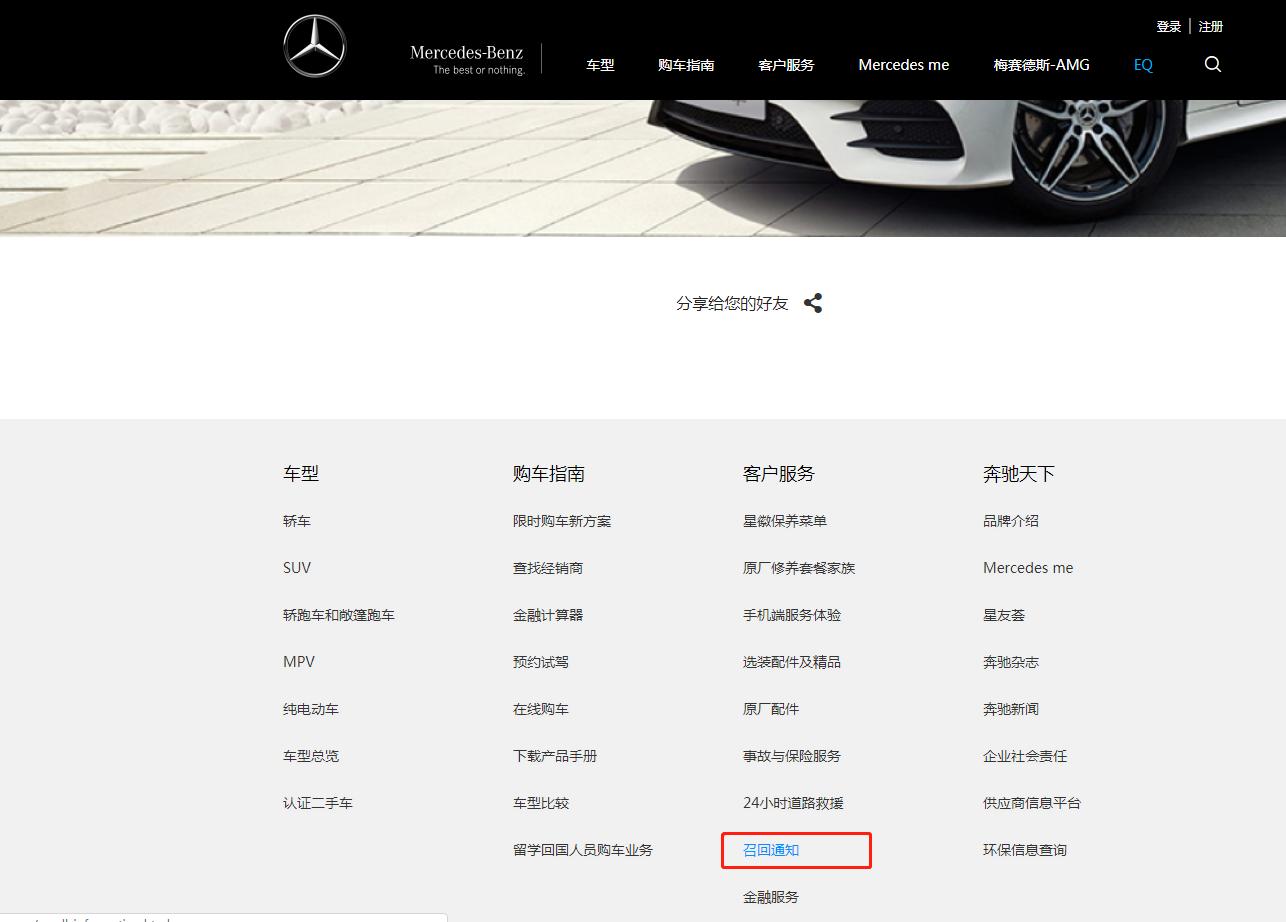Open the MPV footer link
The height and width of the screenshot is (922, 1286).
click(299, 662)
